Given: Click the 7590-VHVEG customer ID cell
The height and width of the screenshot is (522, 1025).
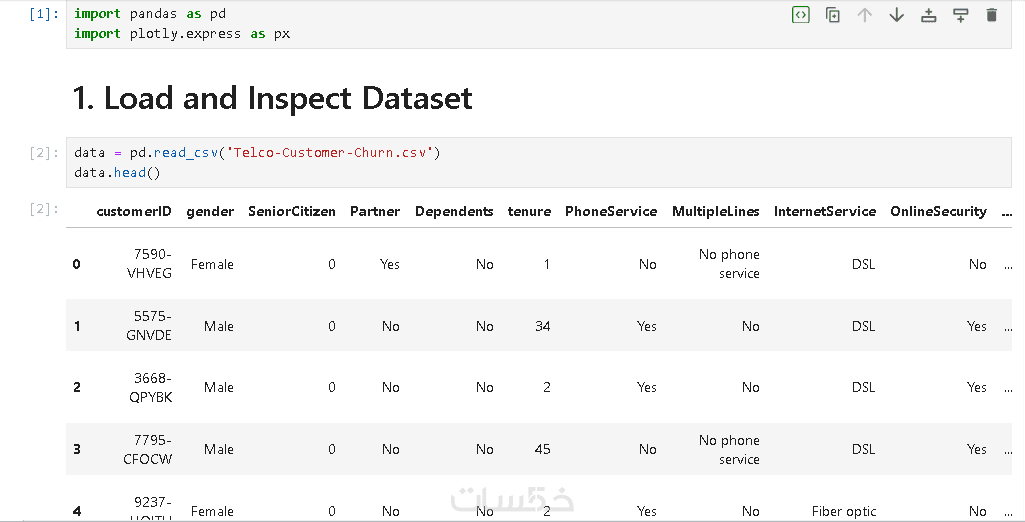Looking at the screenshot, I should [x=148, y=264].
